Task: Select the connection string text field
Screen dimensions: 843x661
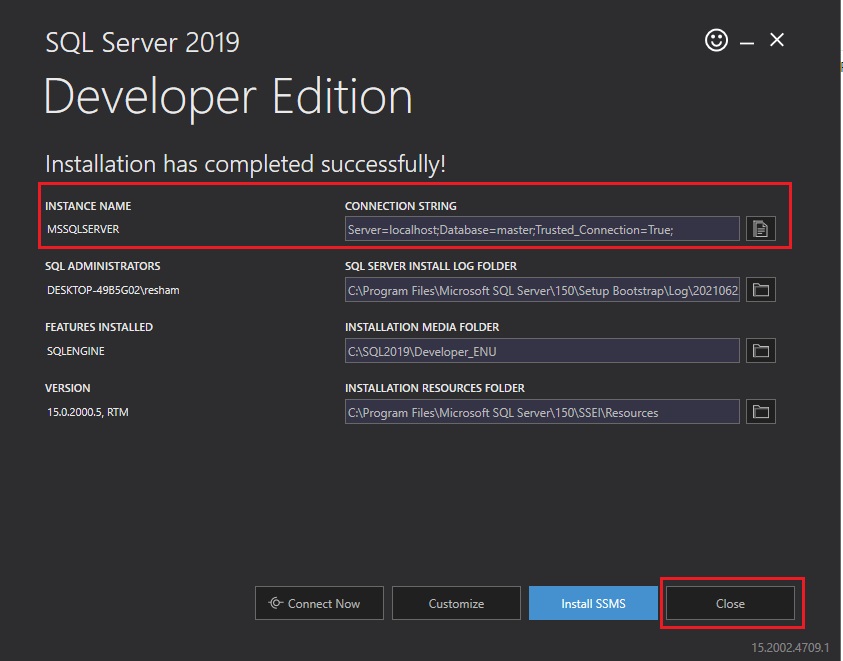Action: tap(542, 229)
